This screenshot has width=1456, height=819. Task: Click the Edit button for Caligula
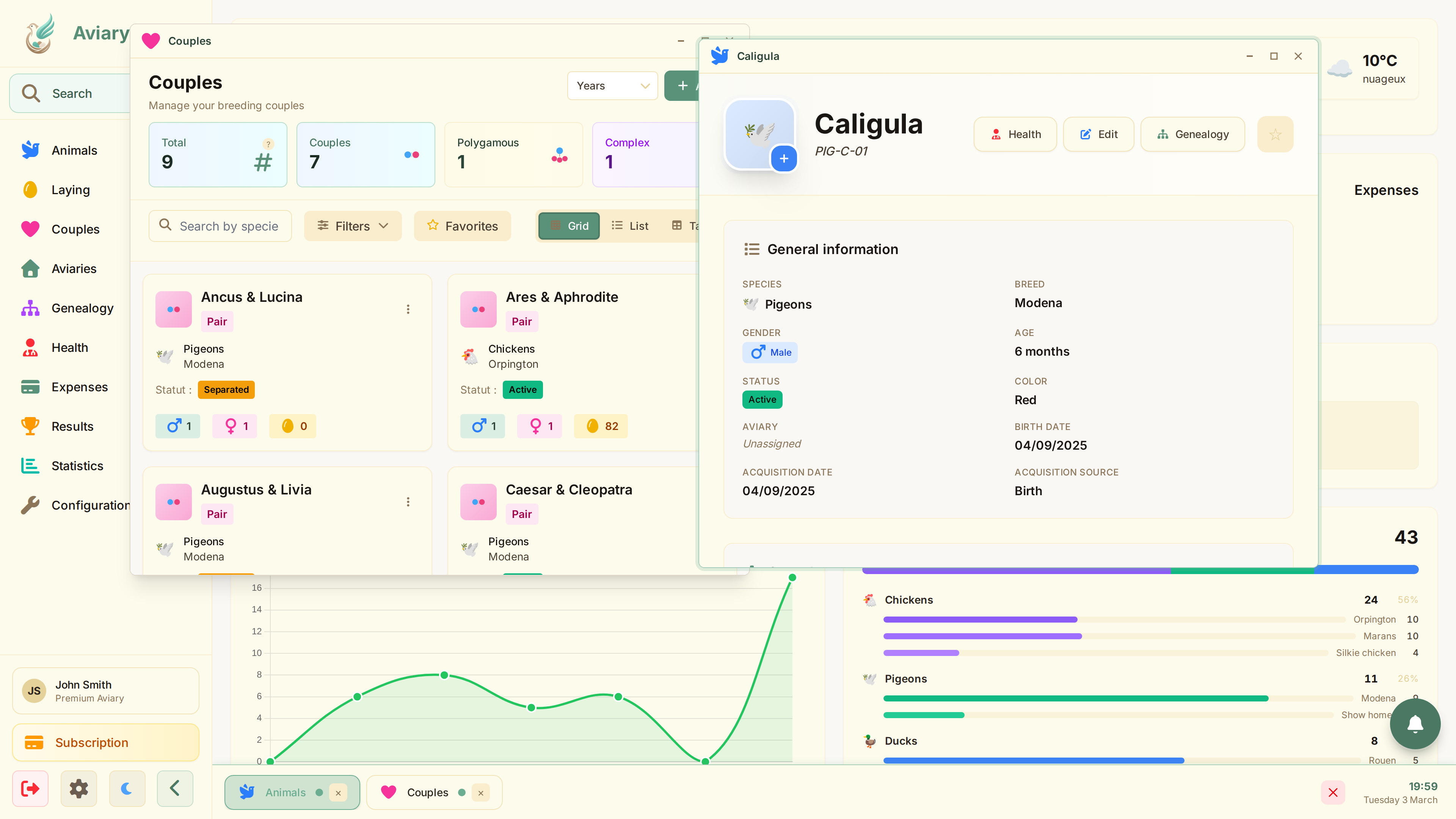pos(1098,135)
